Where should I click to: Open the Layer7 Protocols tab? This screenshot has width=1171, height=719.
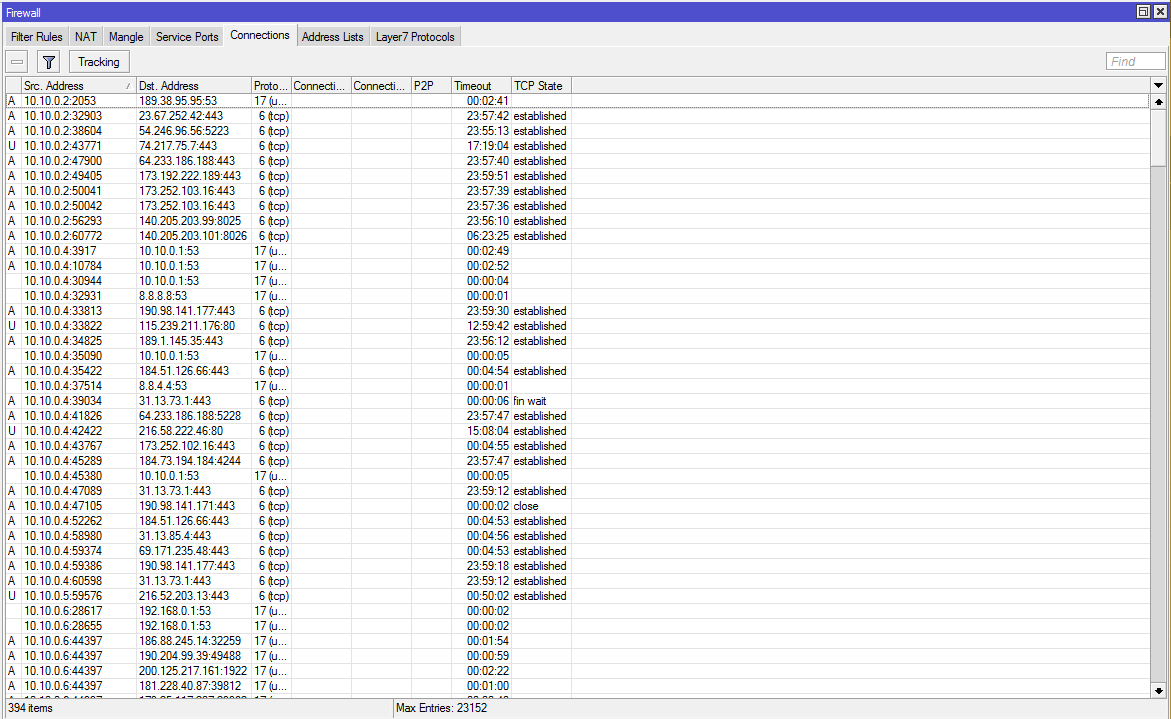tap(415, 37)
